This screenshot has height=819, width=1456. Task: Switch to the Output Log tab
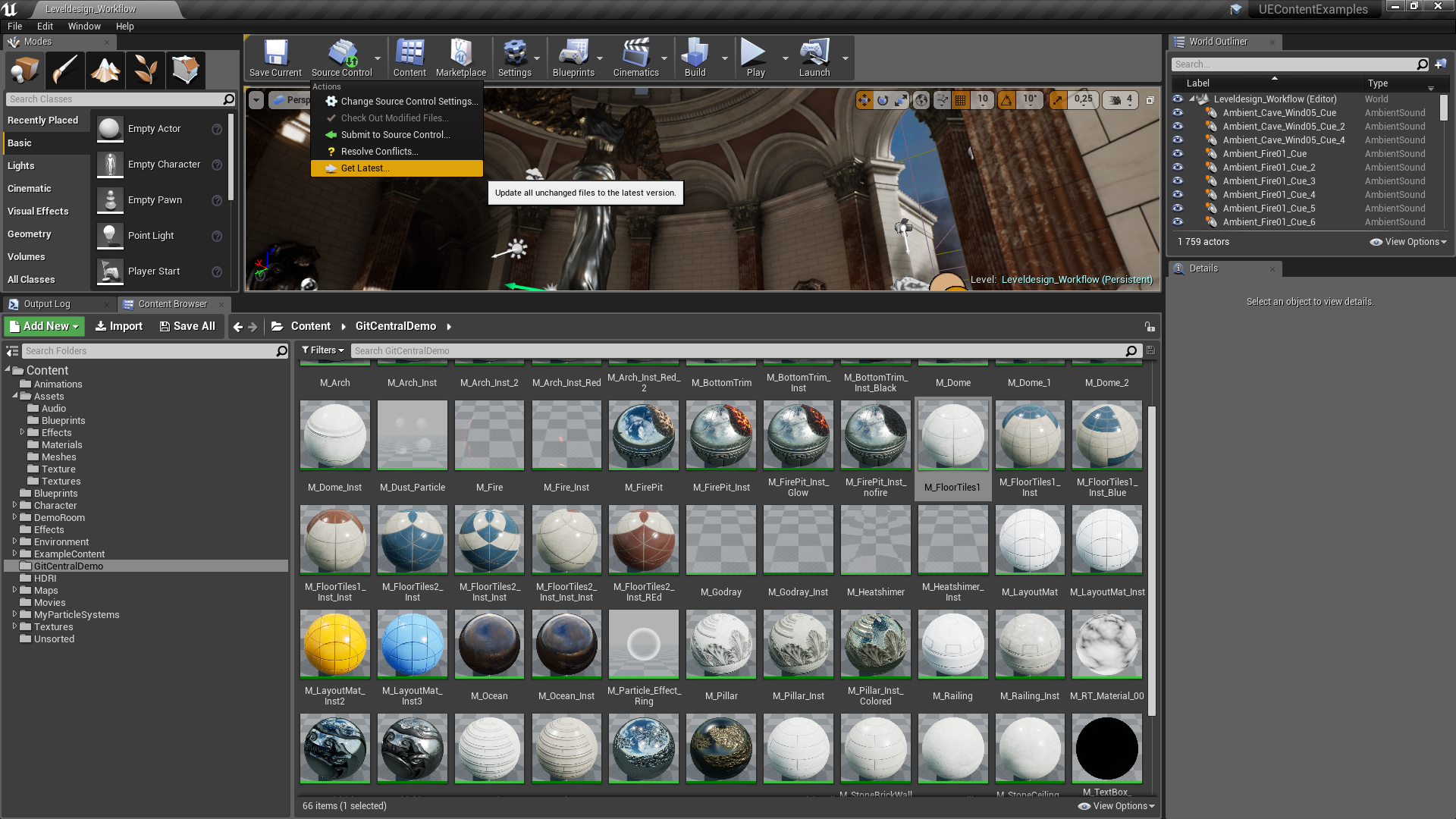[46, 304]
